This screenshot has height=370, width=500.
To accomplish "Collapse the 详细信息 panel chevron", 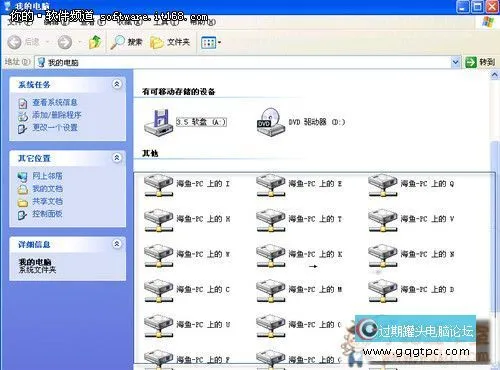I will point(117,244).
